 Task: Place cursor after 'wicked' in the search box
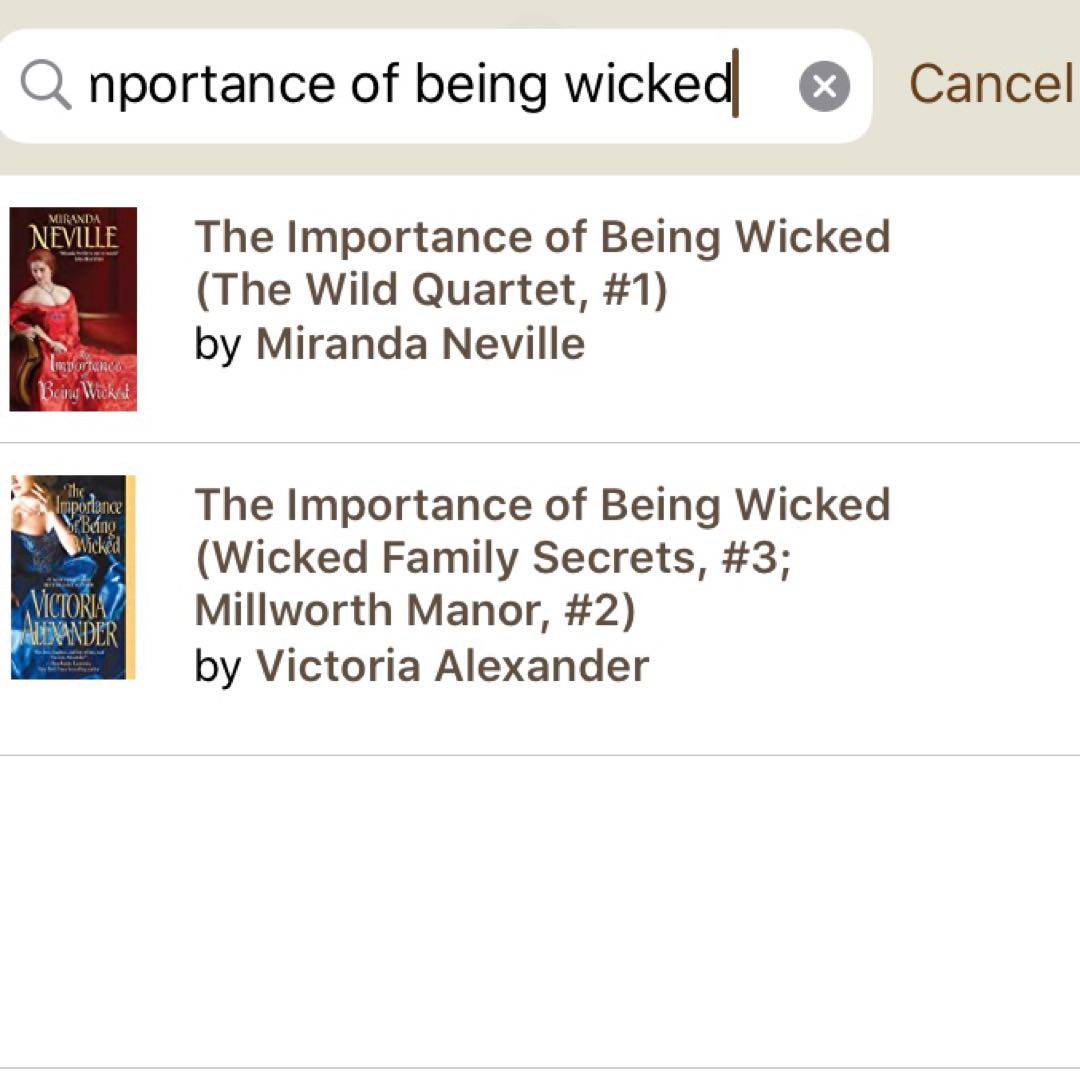[x=734, y=84]
